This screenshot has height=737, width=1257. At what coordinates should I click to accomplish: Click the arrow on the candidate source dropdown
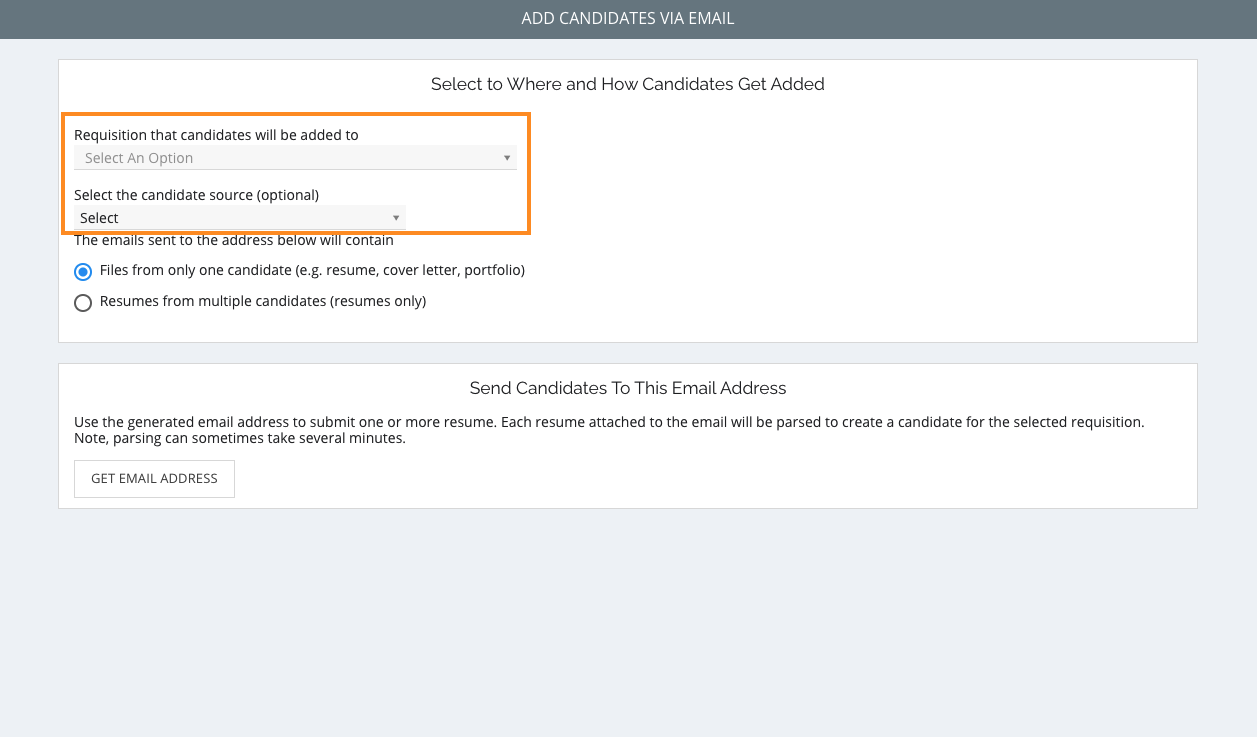[x=396, y=218]
